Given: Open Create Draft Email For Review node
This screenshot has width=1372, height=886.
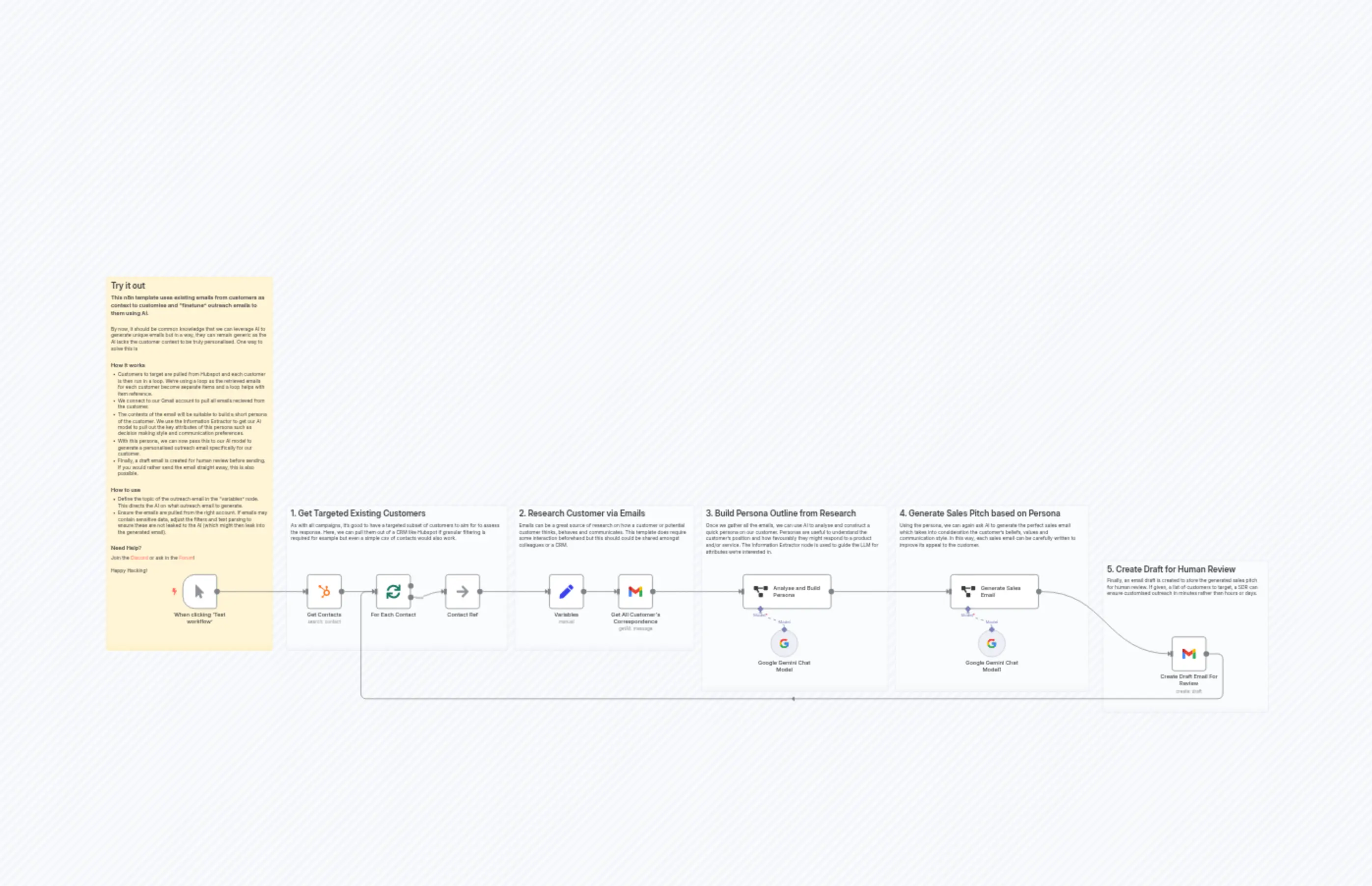Looking at the screenshot, I should coord(1188,653).
